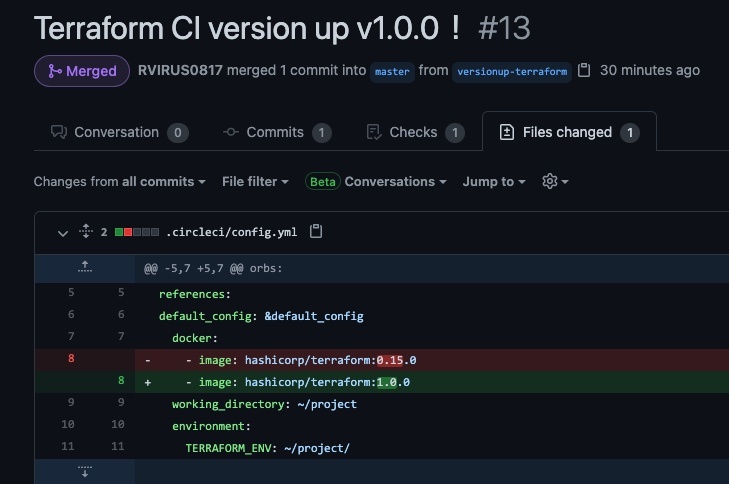729x484 pixels.
Task: Click the Merged status badge
Action: tap(81, 71)
